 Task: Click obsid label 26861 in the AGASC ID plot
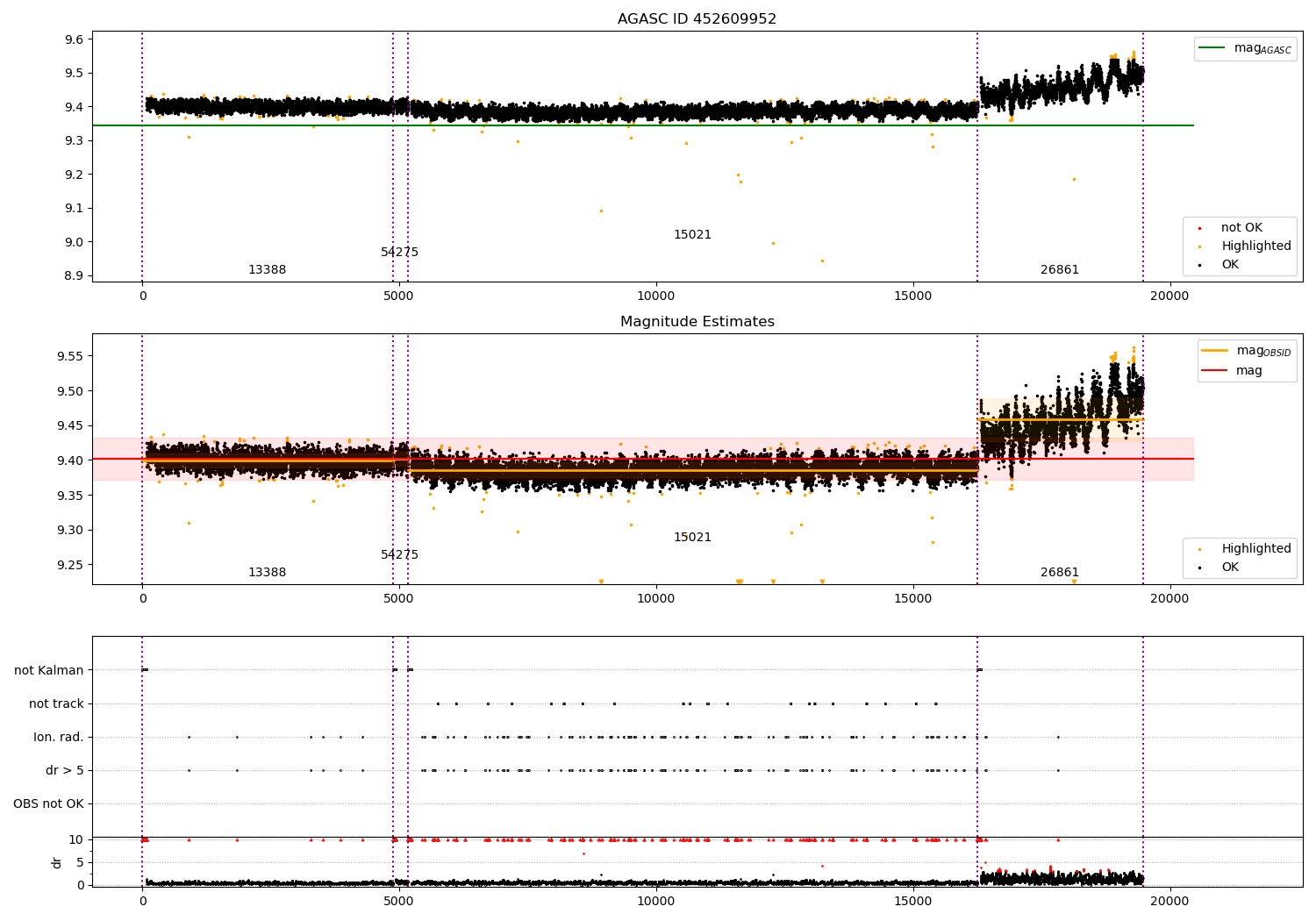click(1060, 270)
